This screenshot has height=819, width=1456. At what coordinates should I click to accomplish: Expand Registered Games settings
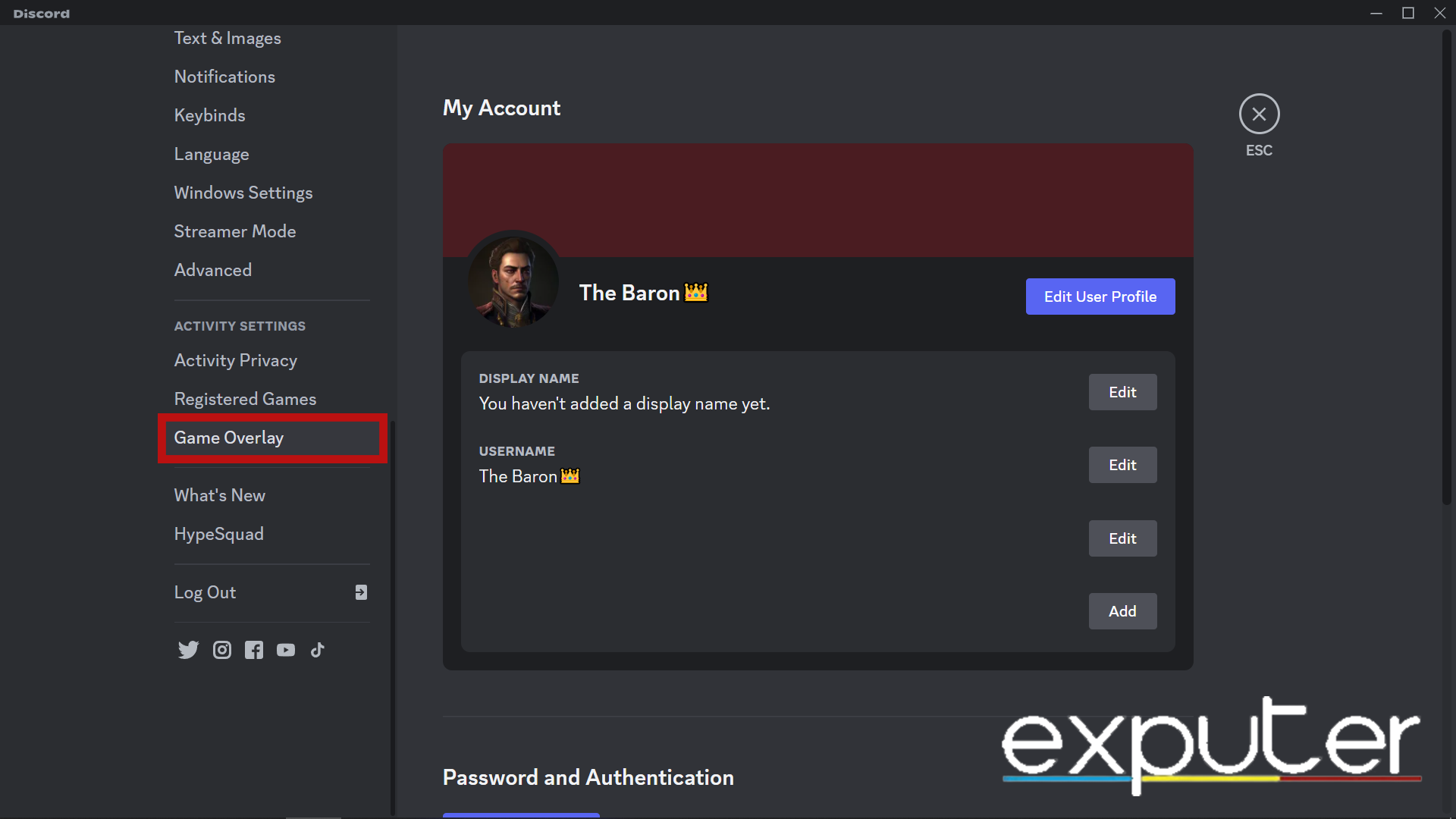coord(245,399)
